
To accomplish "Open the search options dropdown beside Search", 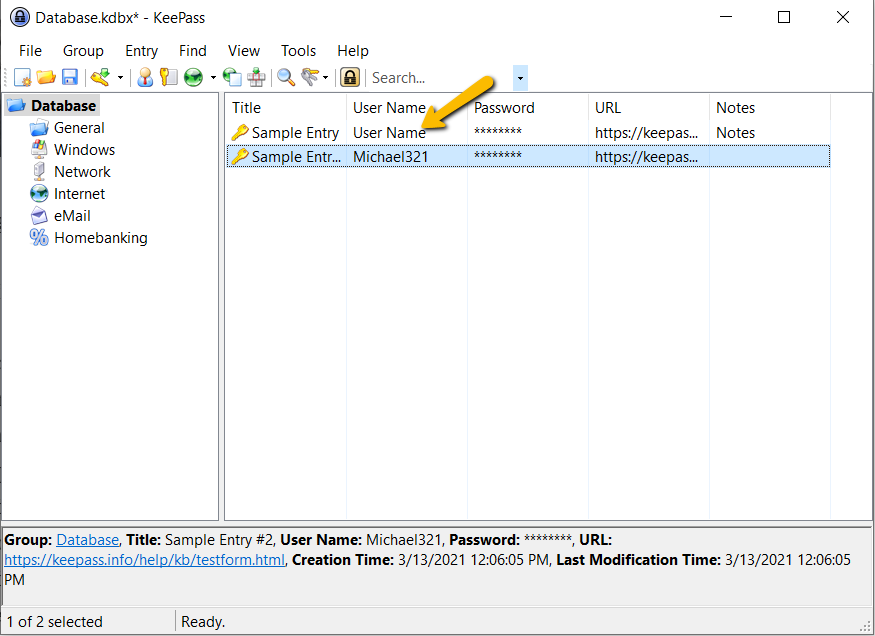I will (x=519, y=77).
